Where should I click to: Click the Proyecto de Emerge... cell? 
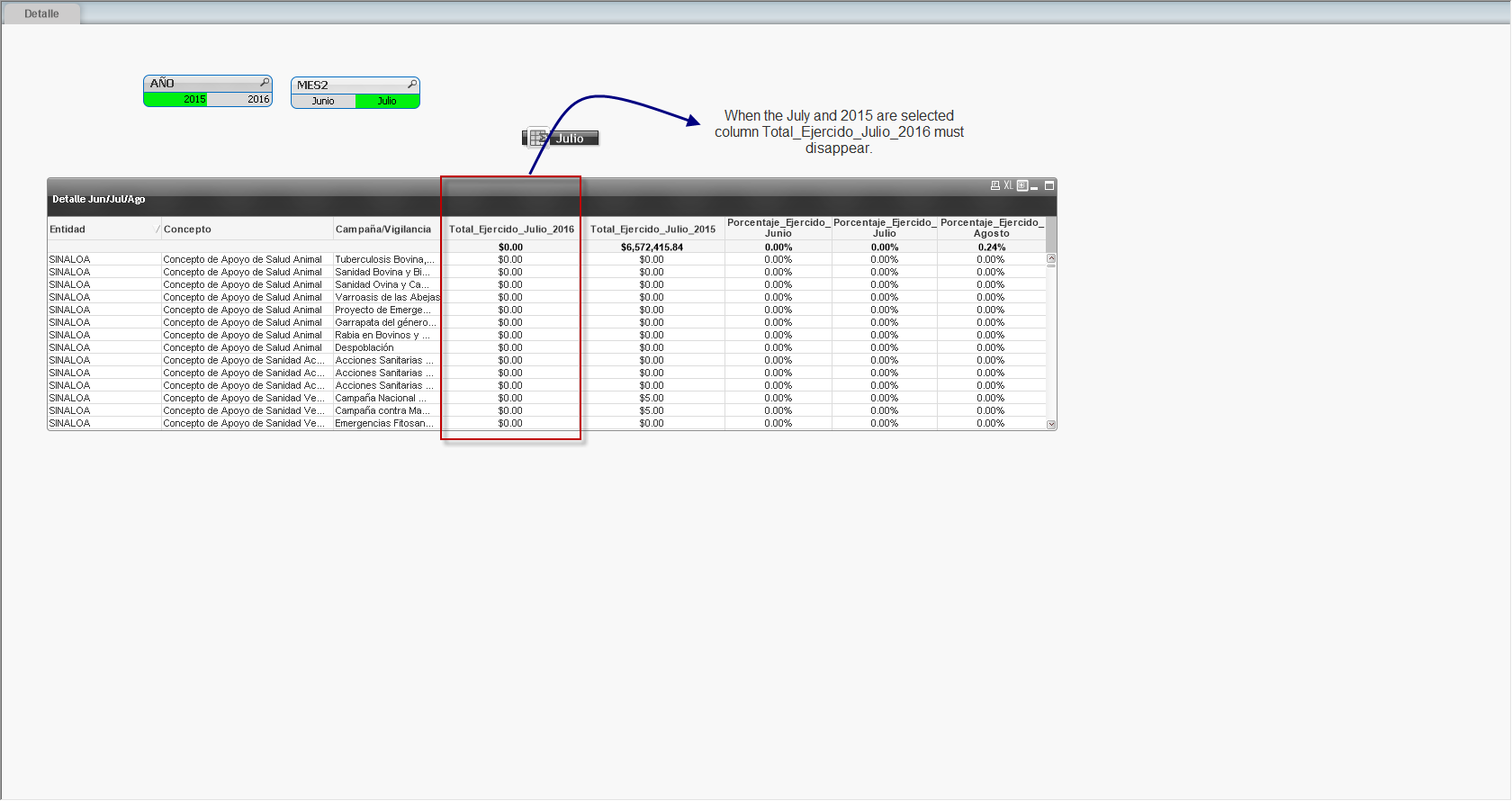click(385, 310)
